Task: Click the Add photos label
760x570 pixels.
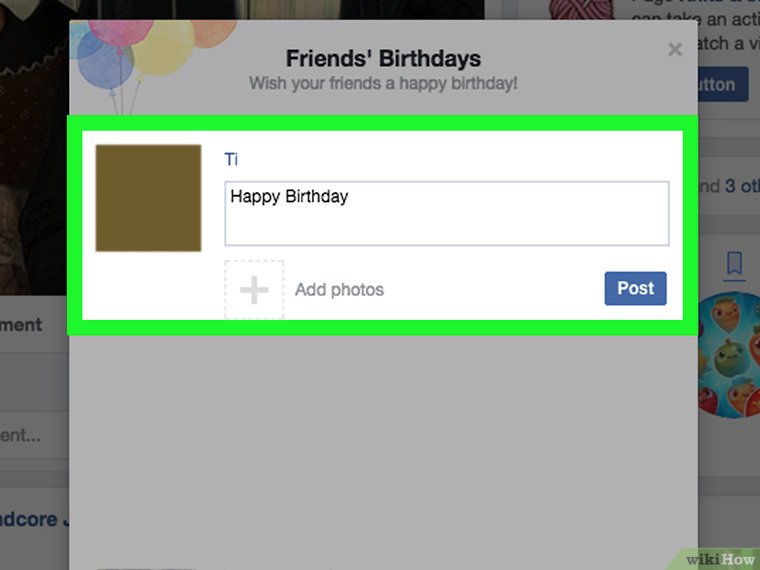Action: [339, 290]
